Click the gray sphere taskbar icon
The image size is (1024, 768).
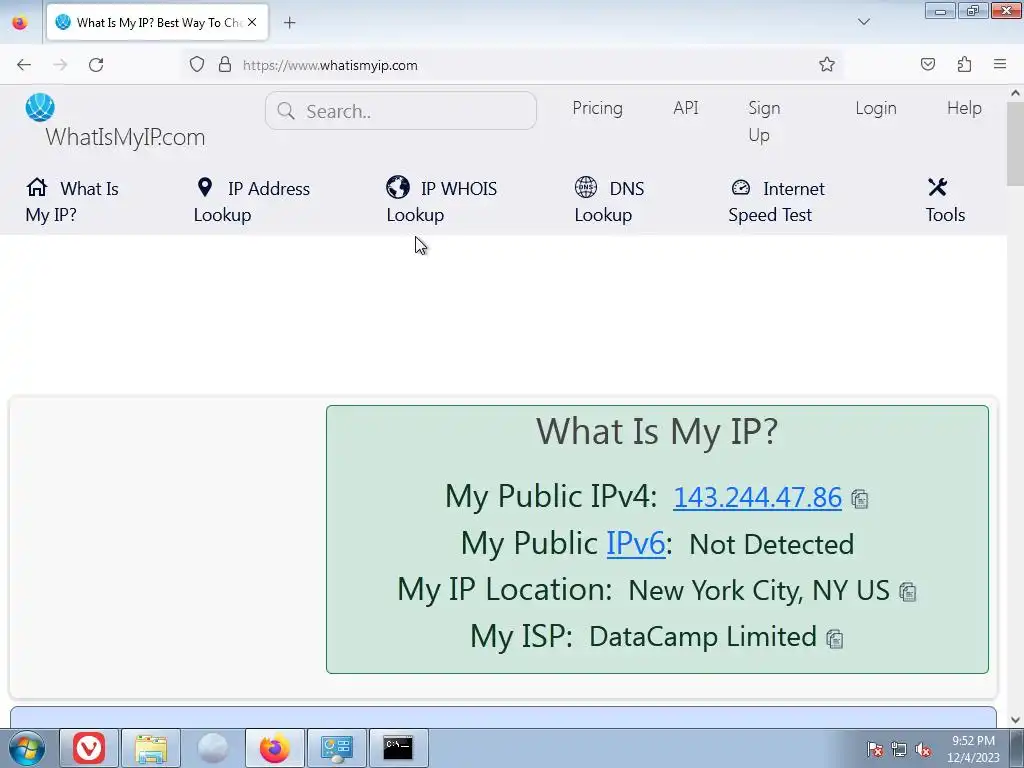click(x=213, y=748)
